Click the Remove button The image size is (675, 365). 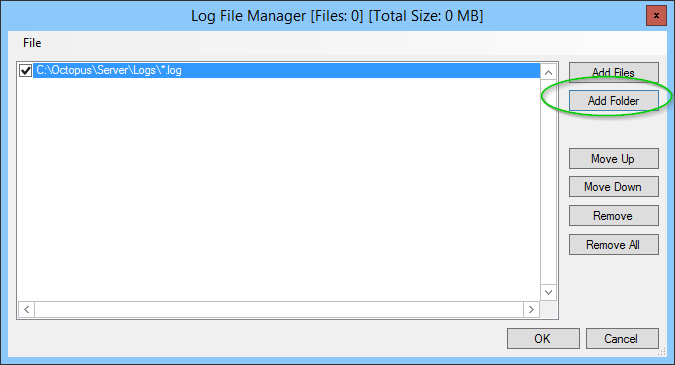pyautogui.click(x=613, y=216)
